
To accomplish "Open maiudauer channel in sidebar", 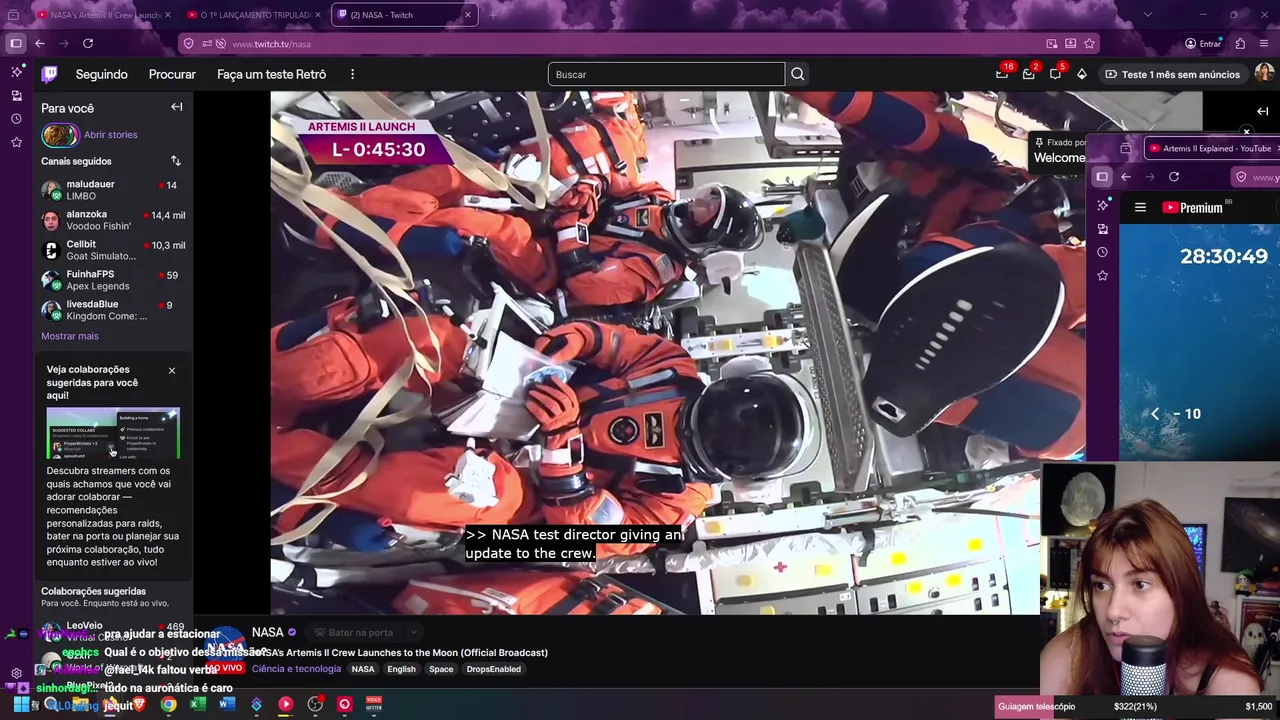I will pos(112,190).
